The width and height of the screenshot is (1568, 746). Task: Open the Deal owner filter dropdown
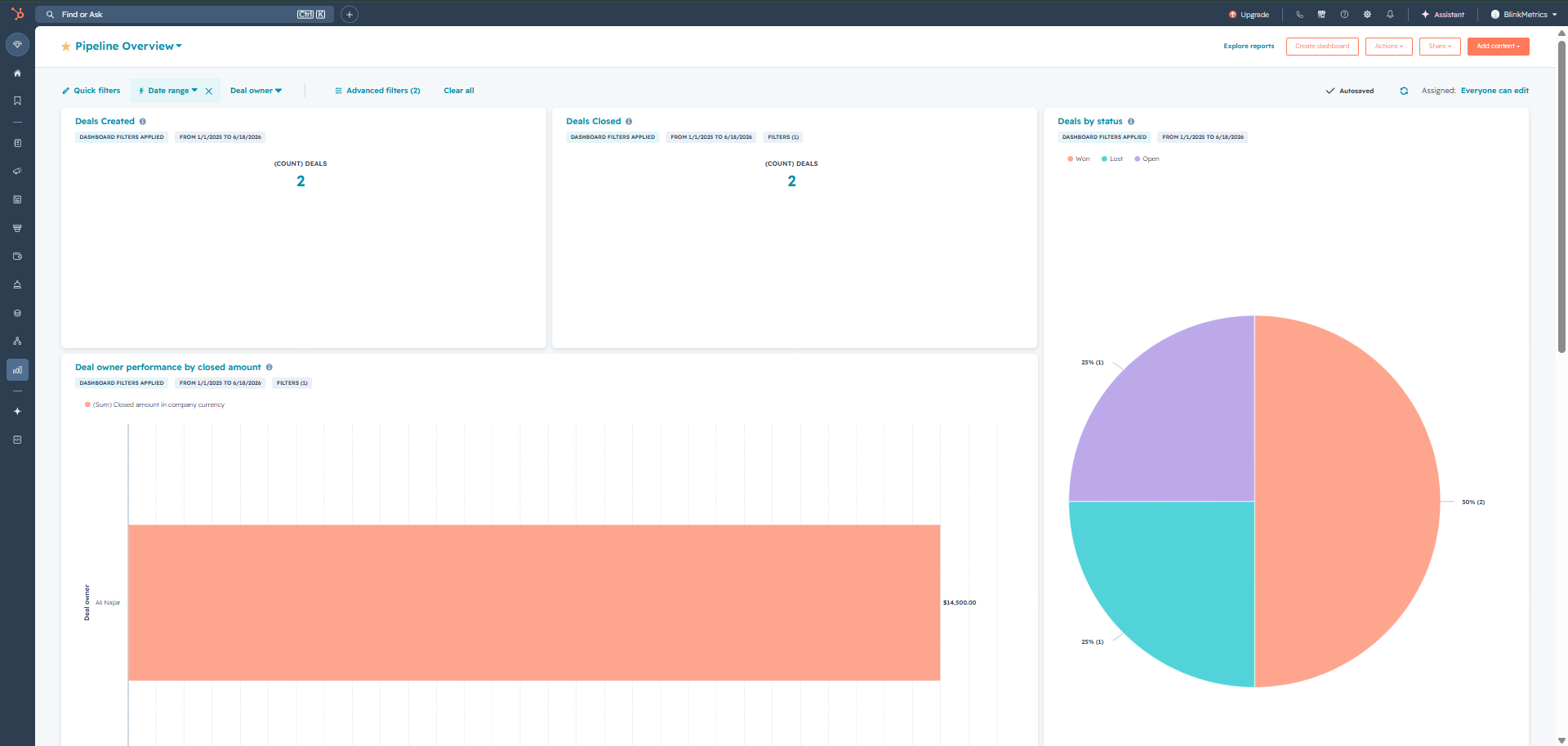coord(256,91)
